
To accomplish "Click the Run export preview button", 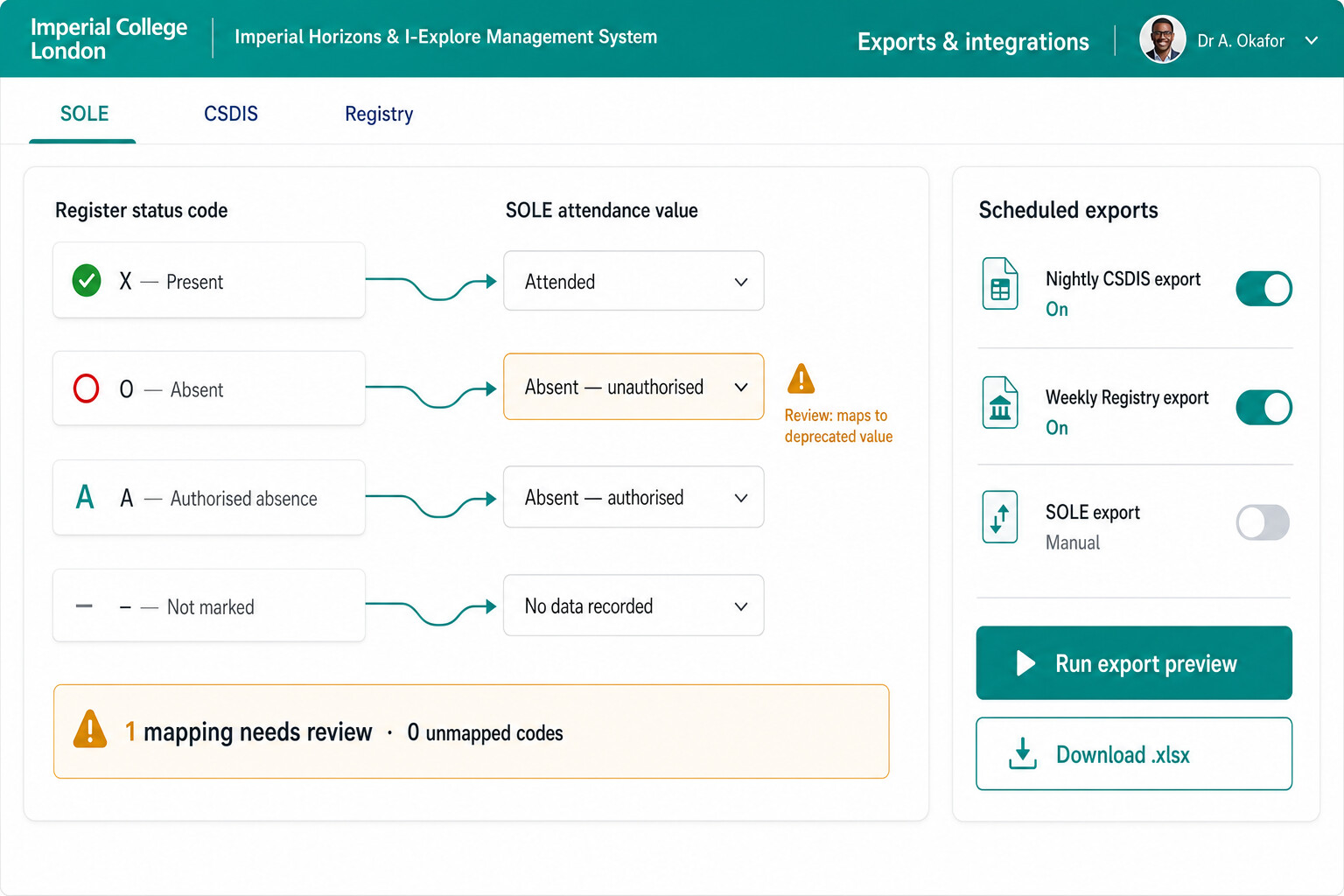I will point(1134,662).
